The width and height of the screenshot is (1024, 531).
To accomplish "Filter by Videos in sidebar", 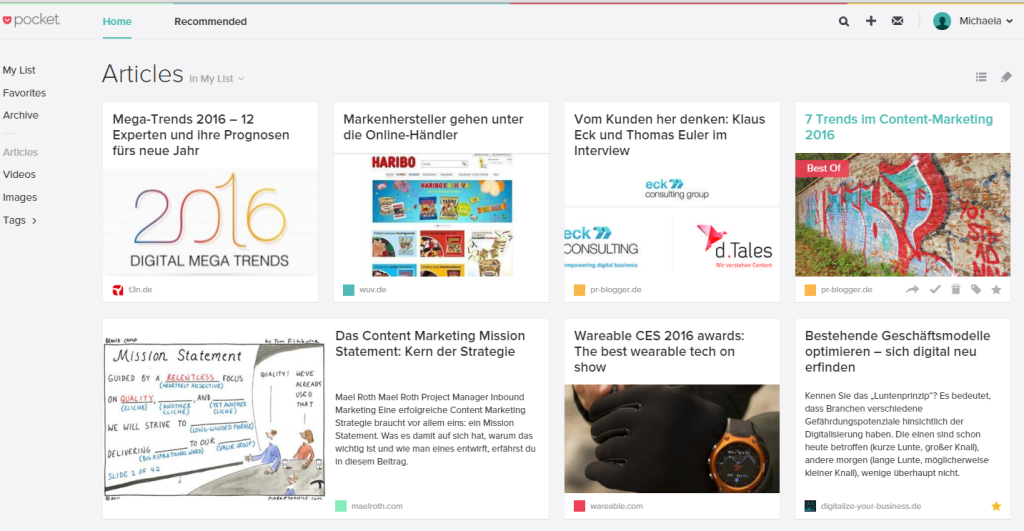I will [x=19, y=174].
